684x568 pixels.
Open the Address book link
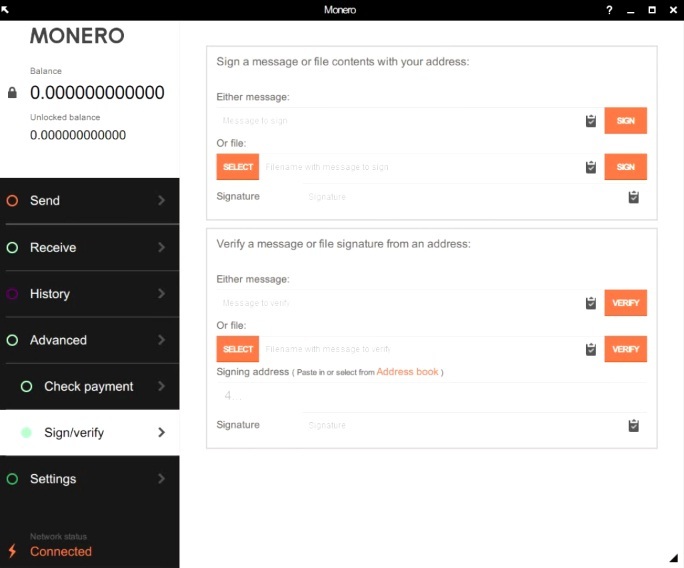click(407, 372)
